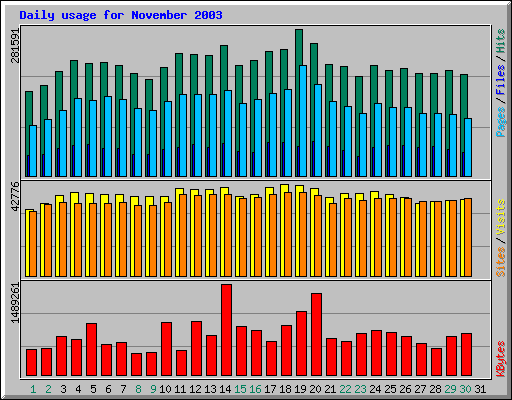Click the "Daily usage for November 2003" title

pos(121,15)
